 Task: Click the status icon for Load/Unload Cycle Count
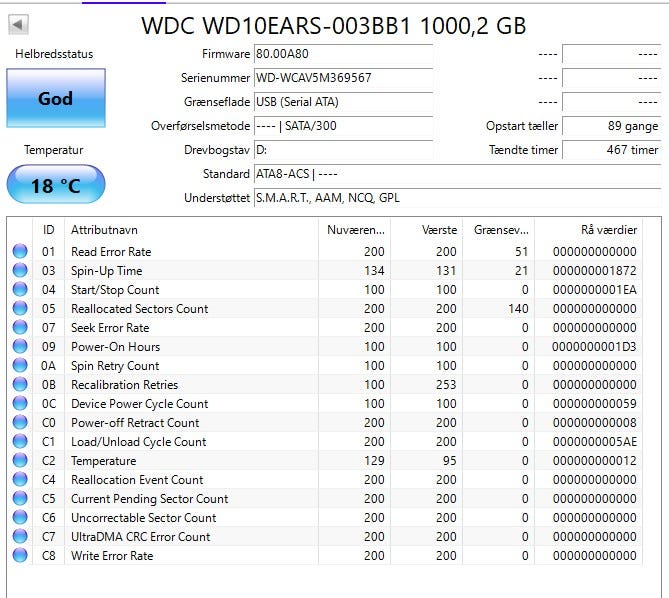[x=20, y=441]
